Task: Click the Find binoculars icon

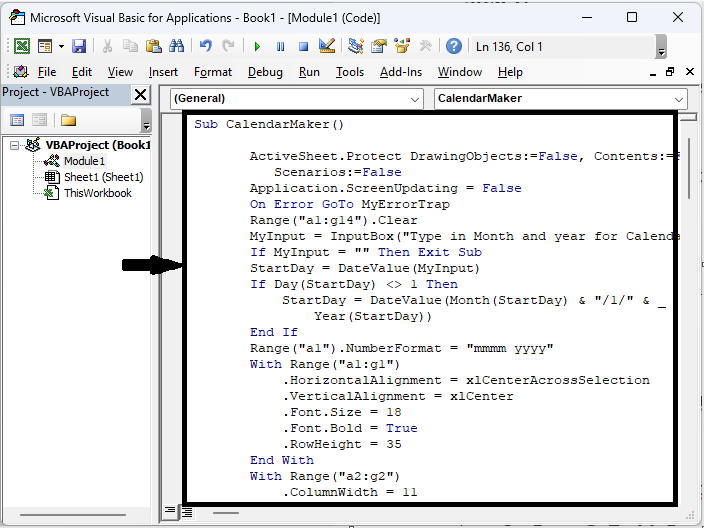Action: click(177, 46)
